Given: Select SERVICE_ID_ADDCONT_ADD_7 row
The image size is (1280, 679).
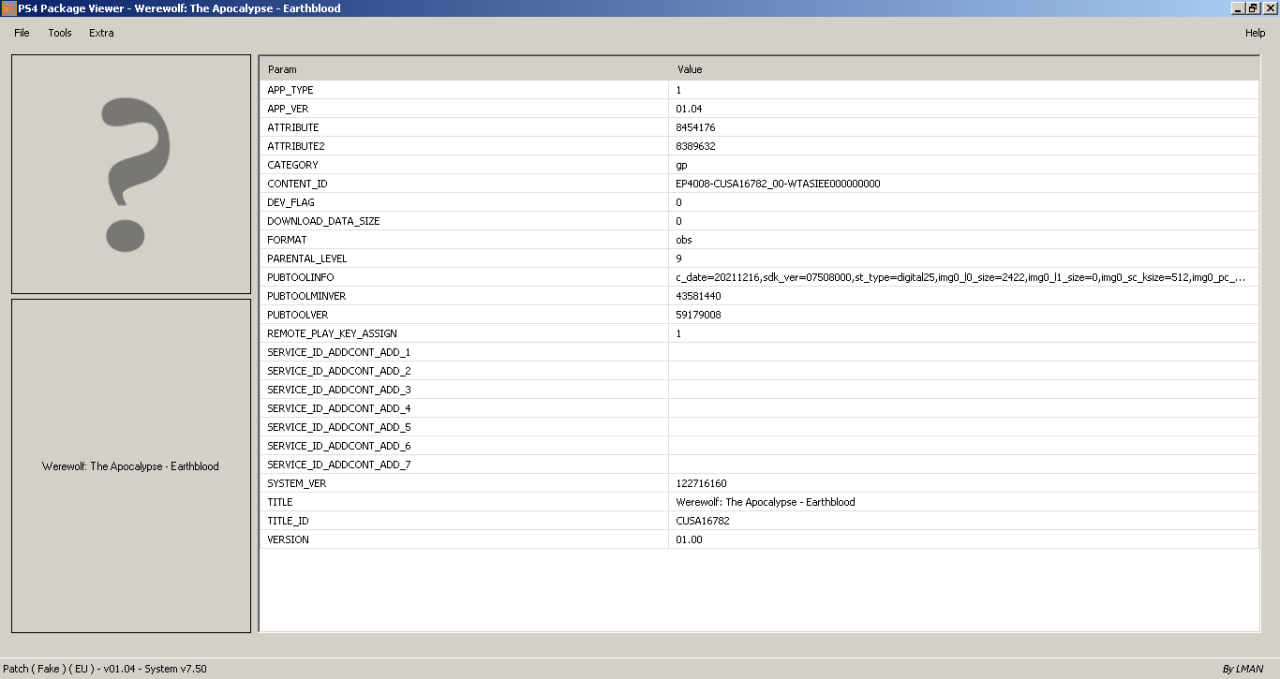Looking at the screenshot, I should 759,465.
